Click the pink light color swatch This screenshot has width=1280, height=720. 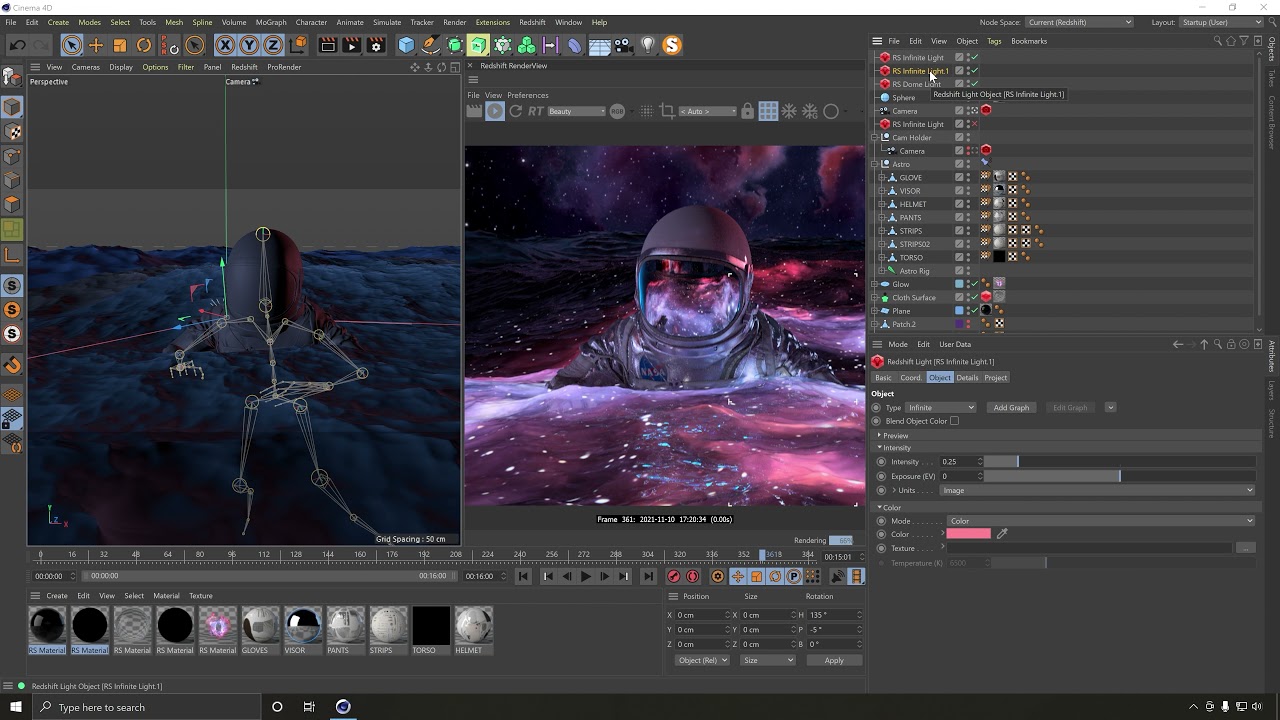(x=968, y=534)
